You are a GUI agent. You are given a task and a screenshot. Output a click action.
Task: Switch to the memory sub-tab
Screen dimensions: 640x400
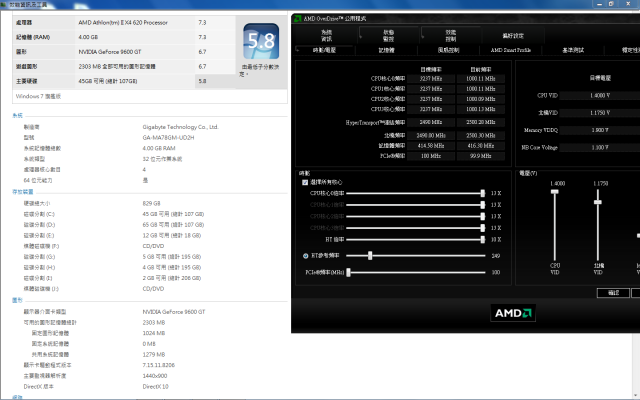click(387, 50)
